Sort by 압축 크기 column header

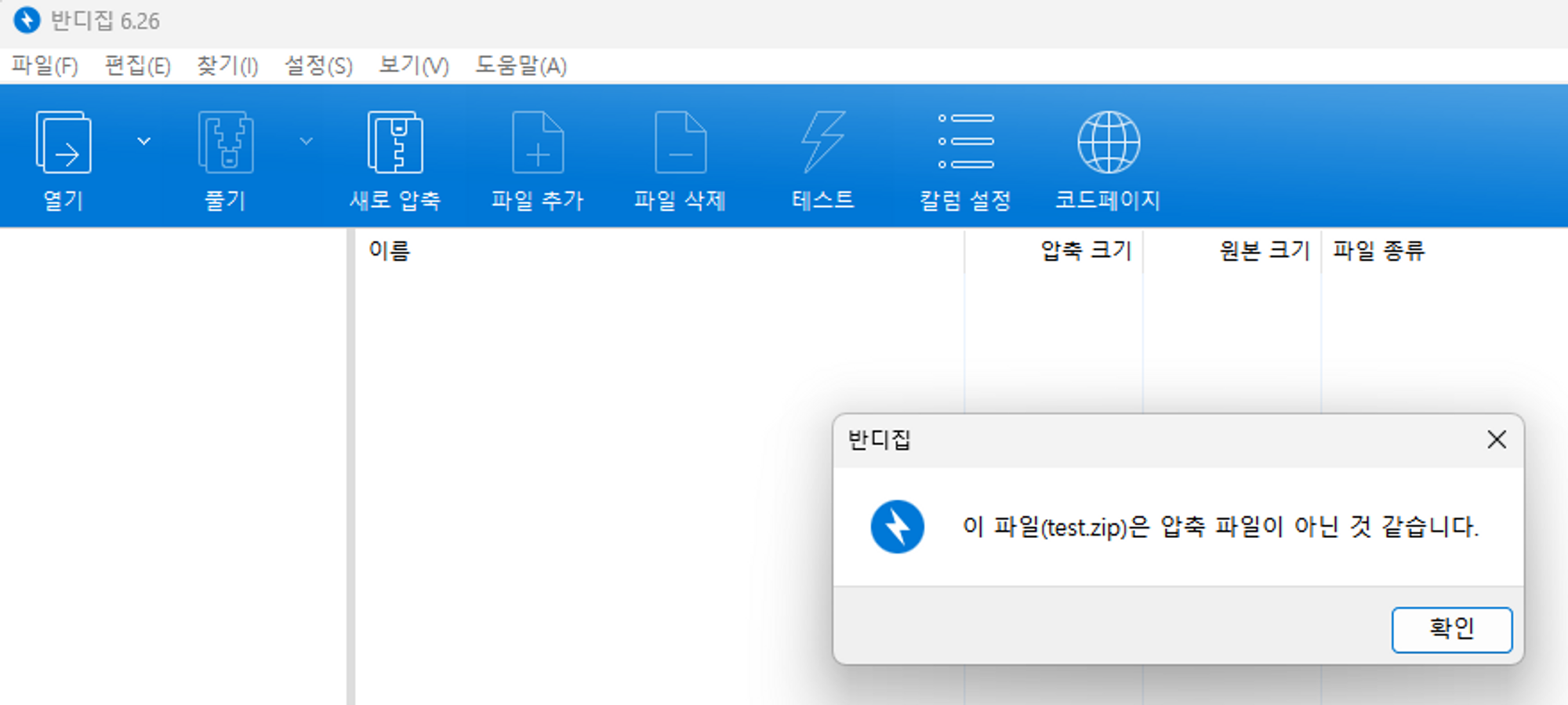point(1086,251)
